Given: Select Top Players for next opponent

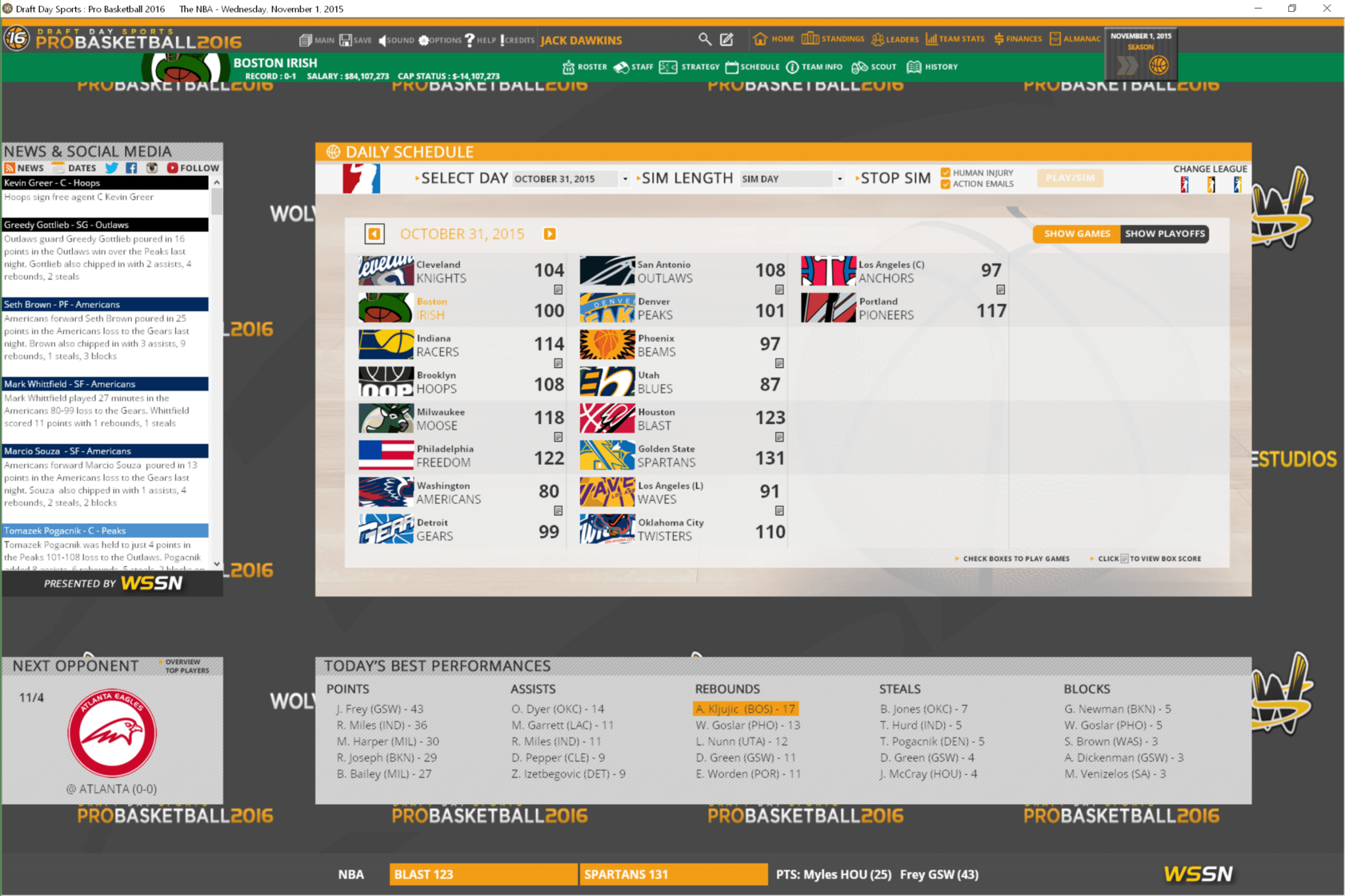Looking at the screenshot, I should (x=187, y=670).
